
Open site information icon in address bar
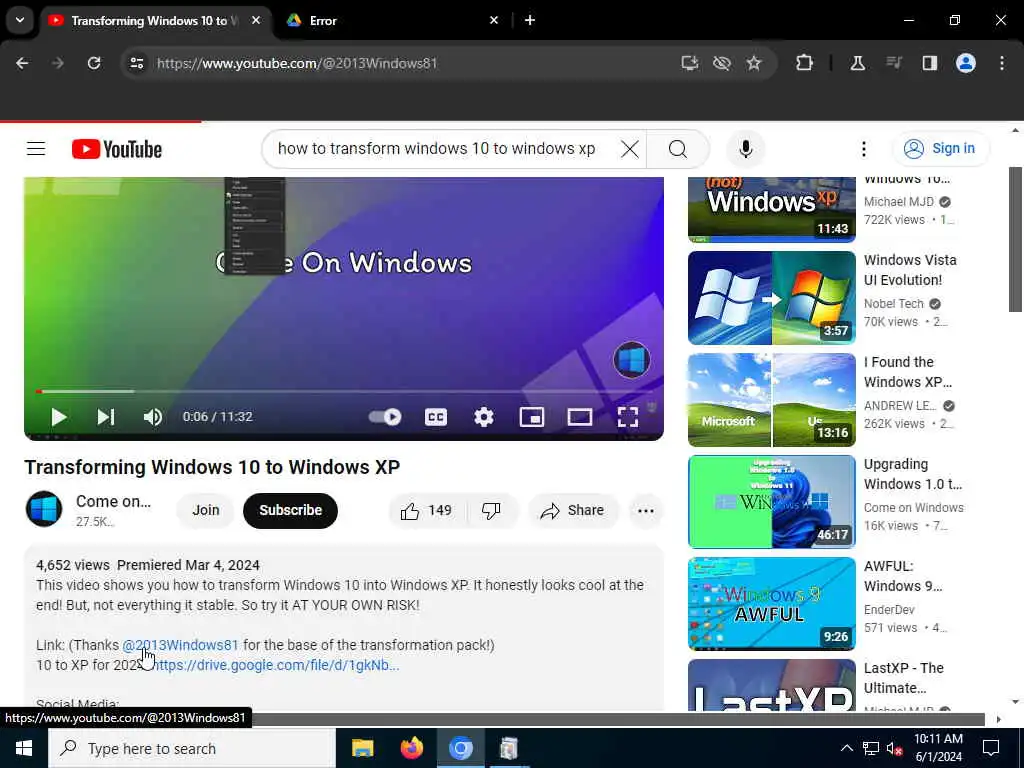pyautogui.click(x=136, y=63)
